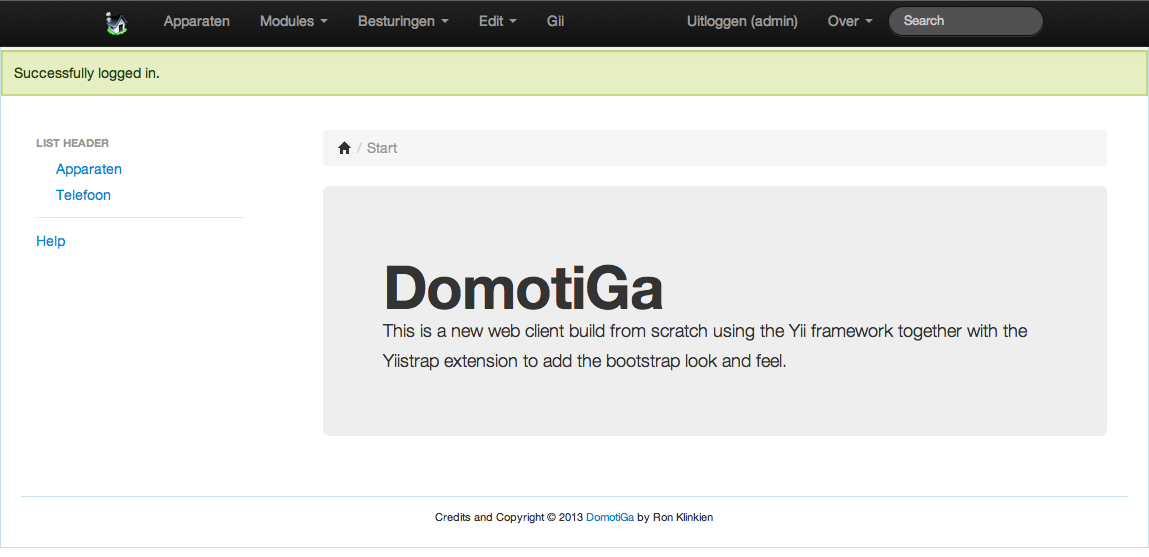The image size is (1149, 557).
Task: Click the Start breadcrumb item
Action: 382,148
